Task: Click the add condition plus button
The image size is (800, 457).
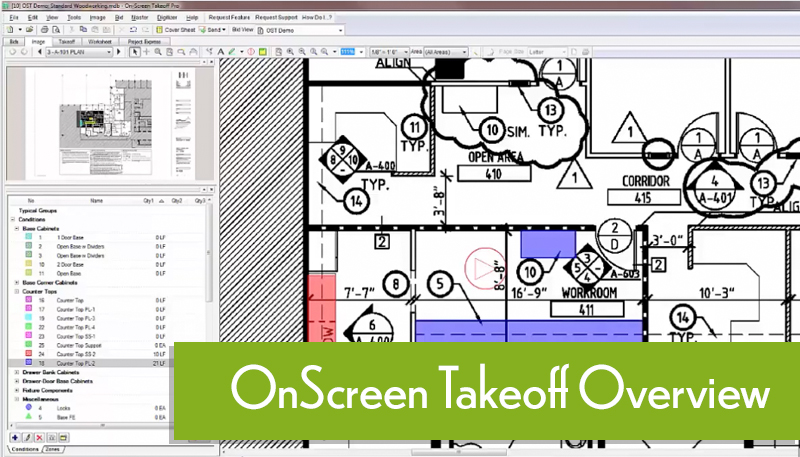Action: click(x=15, y=438)
